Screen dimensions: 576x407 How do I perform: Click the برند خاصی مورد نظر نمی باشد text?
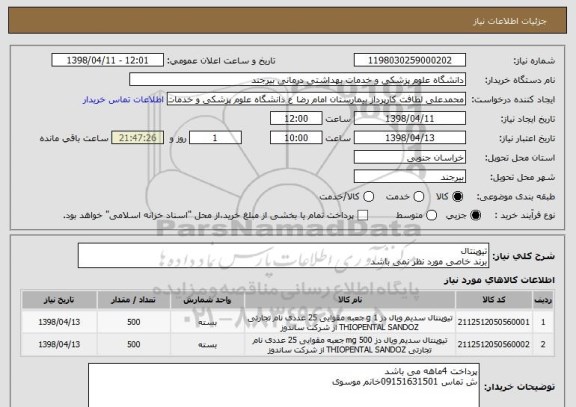(429, 262)
